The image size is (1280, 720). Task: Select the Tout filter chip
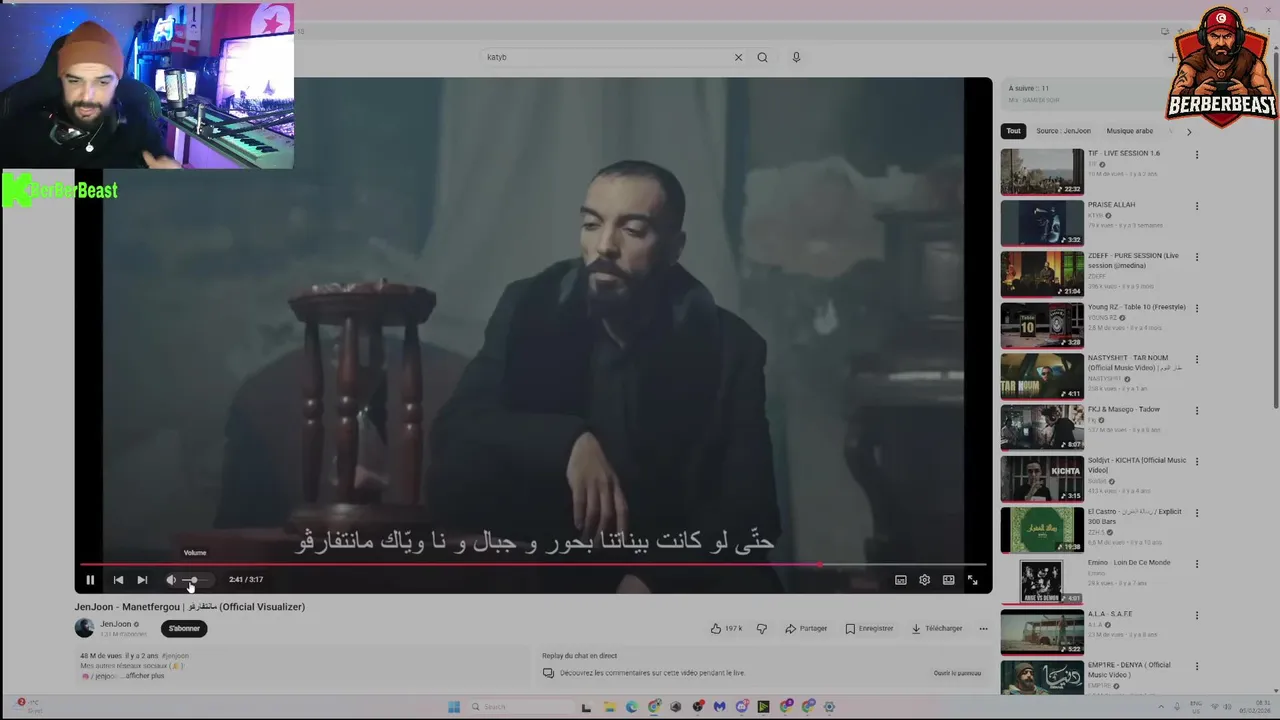pyautogui.click(x=1014, y=131)
